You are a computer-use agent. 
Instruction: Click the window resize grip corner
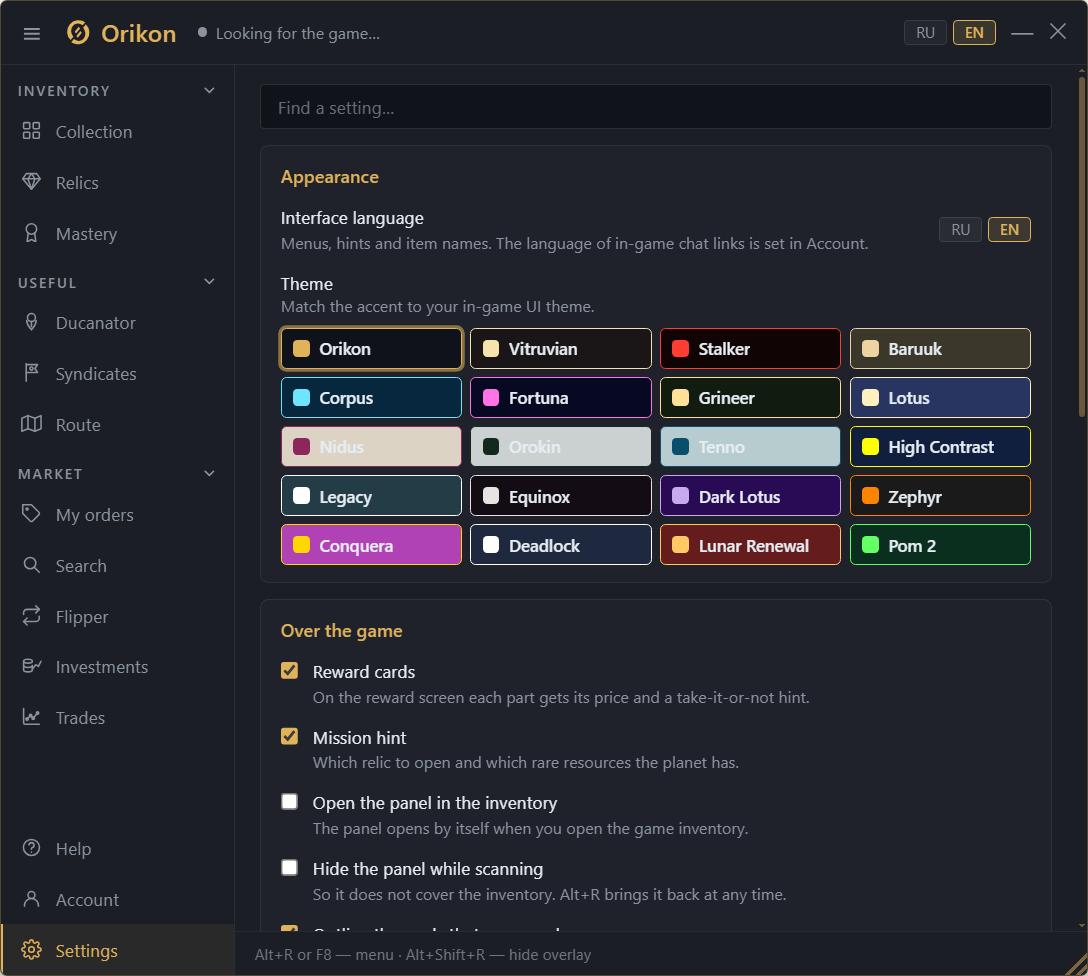pyautogui.click(x=1076, y=964)
